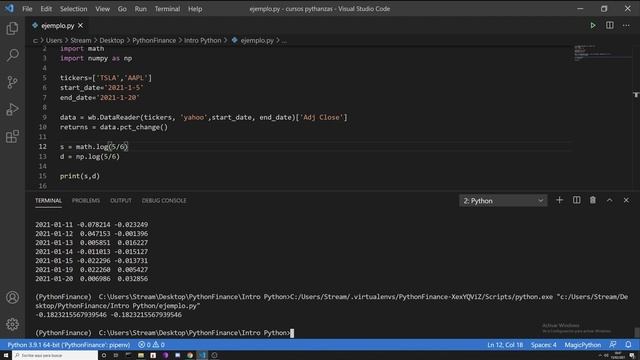Screen dimensions: 640x360
Task: Select Python 3.9.1 interpreter in status bar
Action: 69,345
